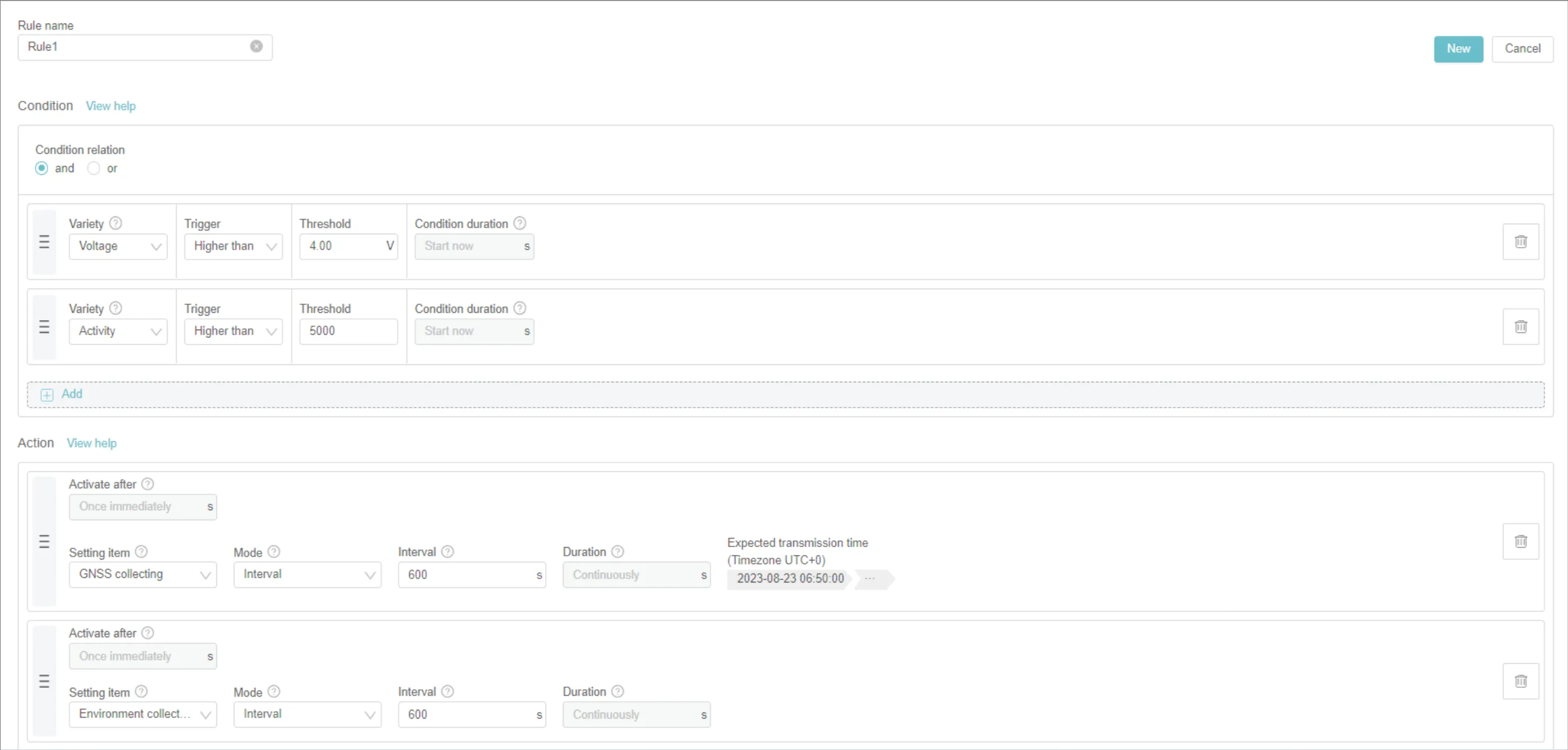This screenshot has height=750, width=1568.
Task: Open the Voltage variety dropdown
Action: (x=117, y=246)
